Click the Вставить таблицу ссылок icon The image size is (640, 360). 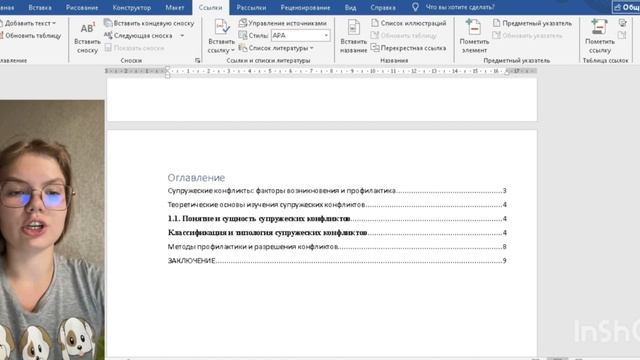[x=622, y=23]
